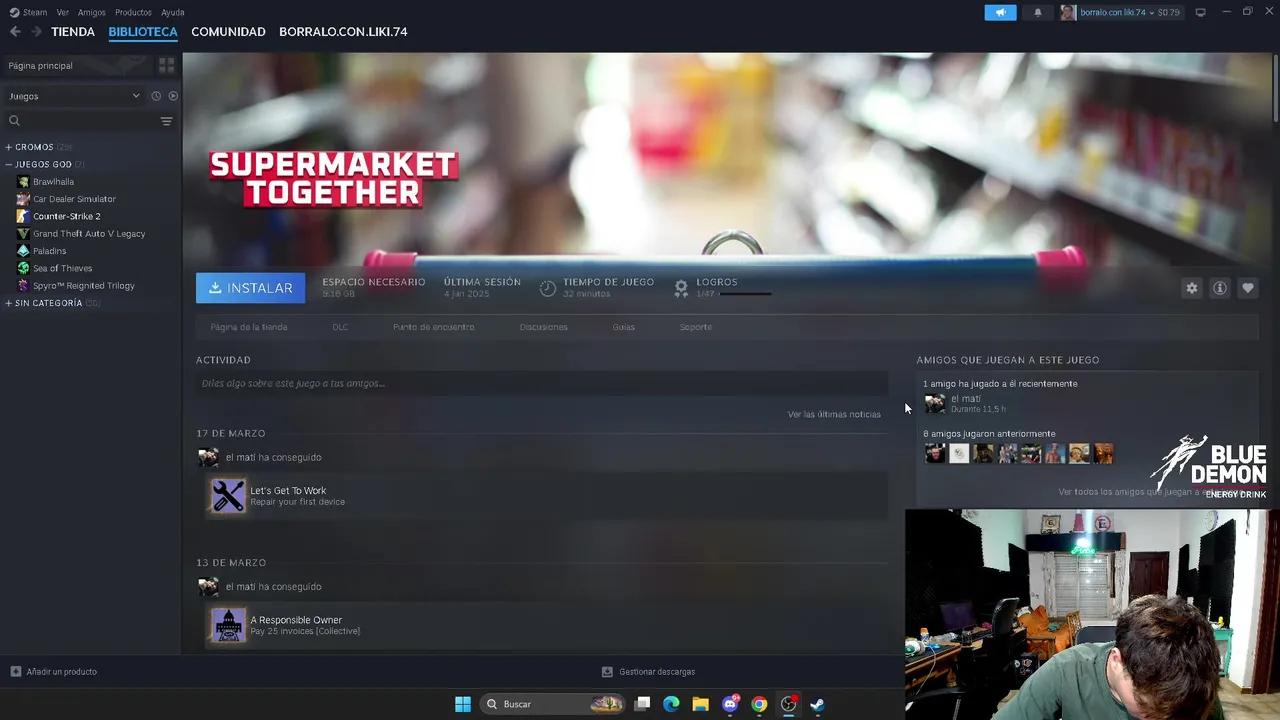Open Windows Start menu

pyautogui.click(x=463, y=704)
